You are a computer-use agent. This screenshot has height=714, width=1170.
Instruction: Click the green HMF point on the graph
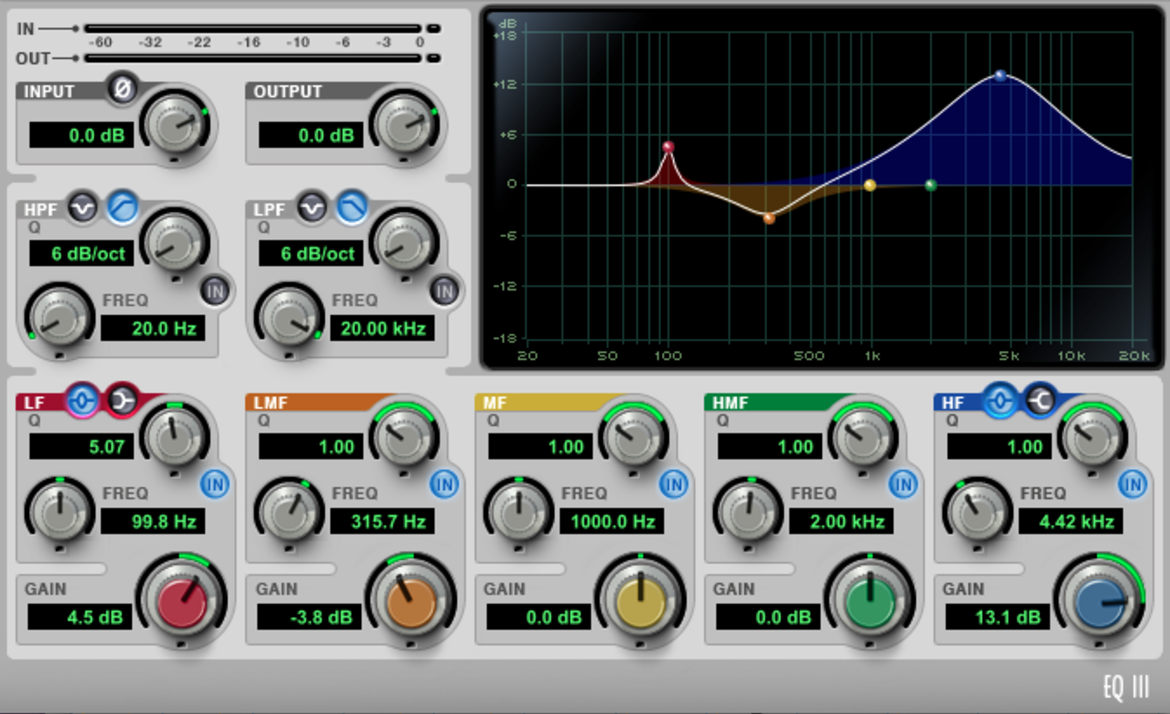pos(930,185)
